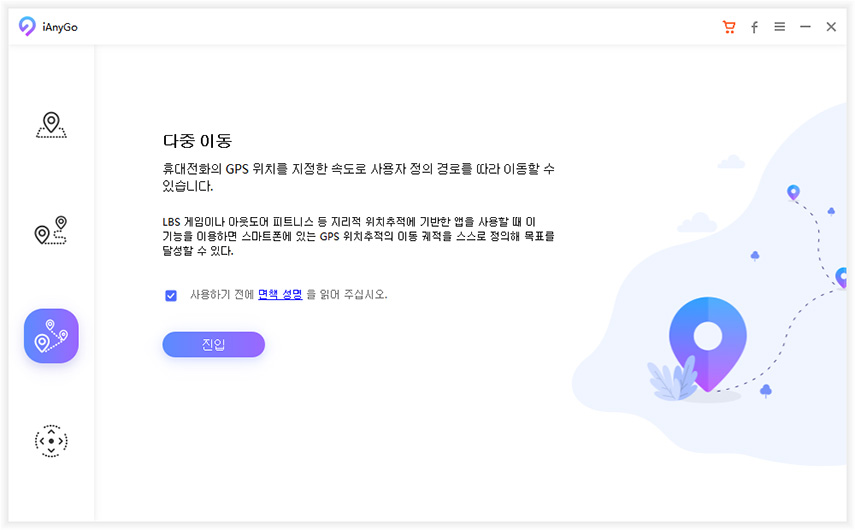This screenshot has height=530, width=855.
Task: Click the 진입 enter button
Action: (x=214, y=345)
